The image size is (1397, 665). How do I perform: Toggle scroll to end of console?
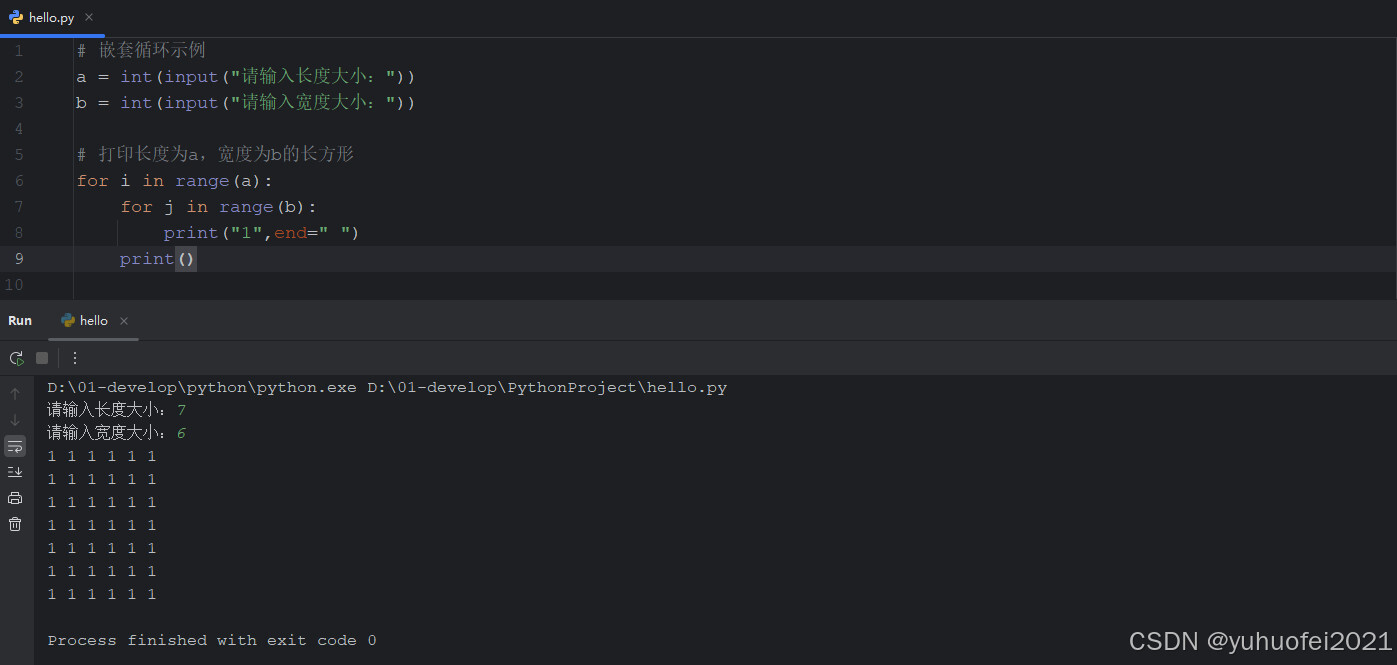[x=15, y=472]
